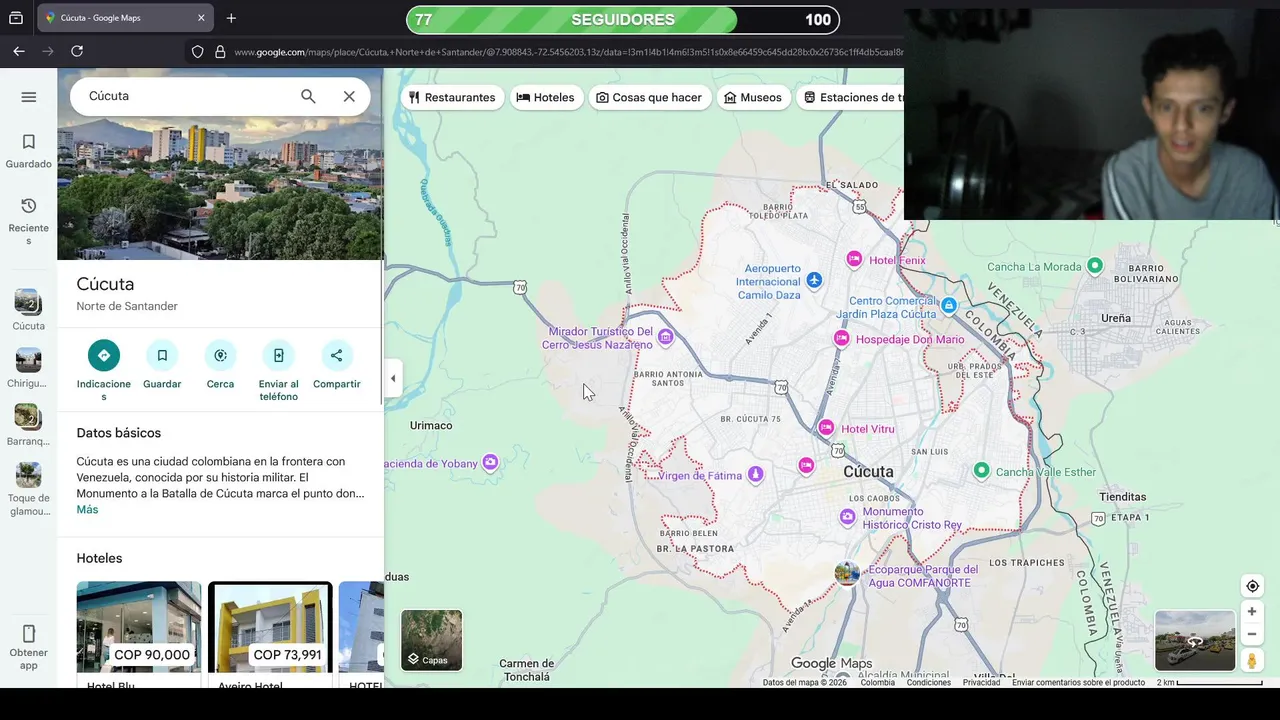Open the Condiciones footer link

coord(929,683)
